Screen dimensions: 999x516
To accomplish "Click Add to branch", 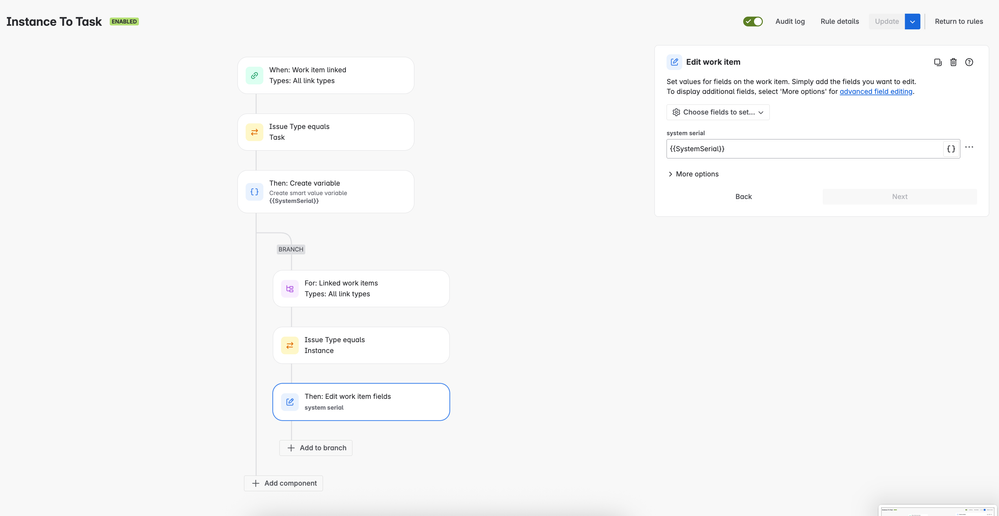I will click(316, 448).
